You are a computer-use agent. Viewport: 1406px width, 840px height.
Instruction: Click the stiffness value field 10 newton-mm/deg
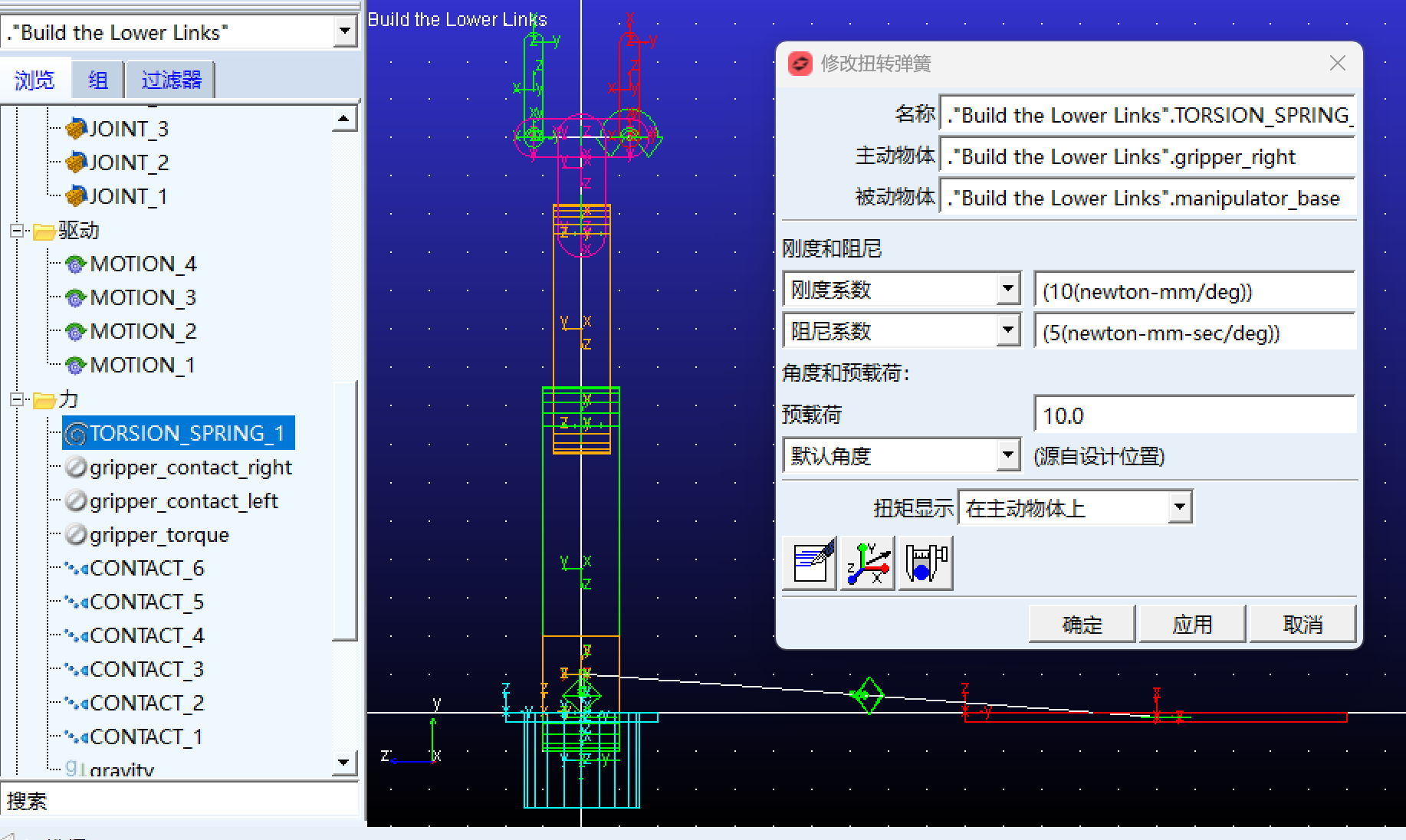[x=1195, y=291]
